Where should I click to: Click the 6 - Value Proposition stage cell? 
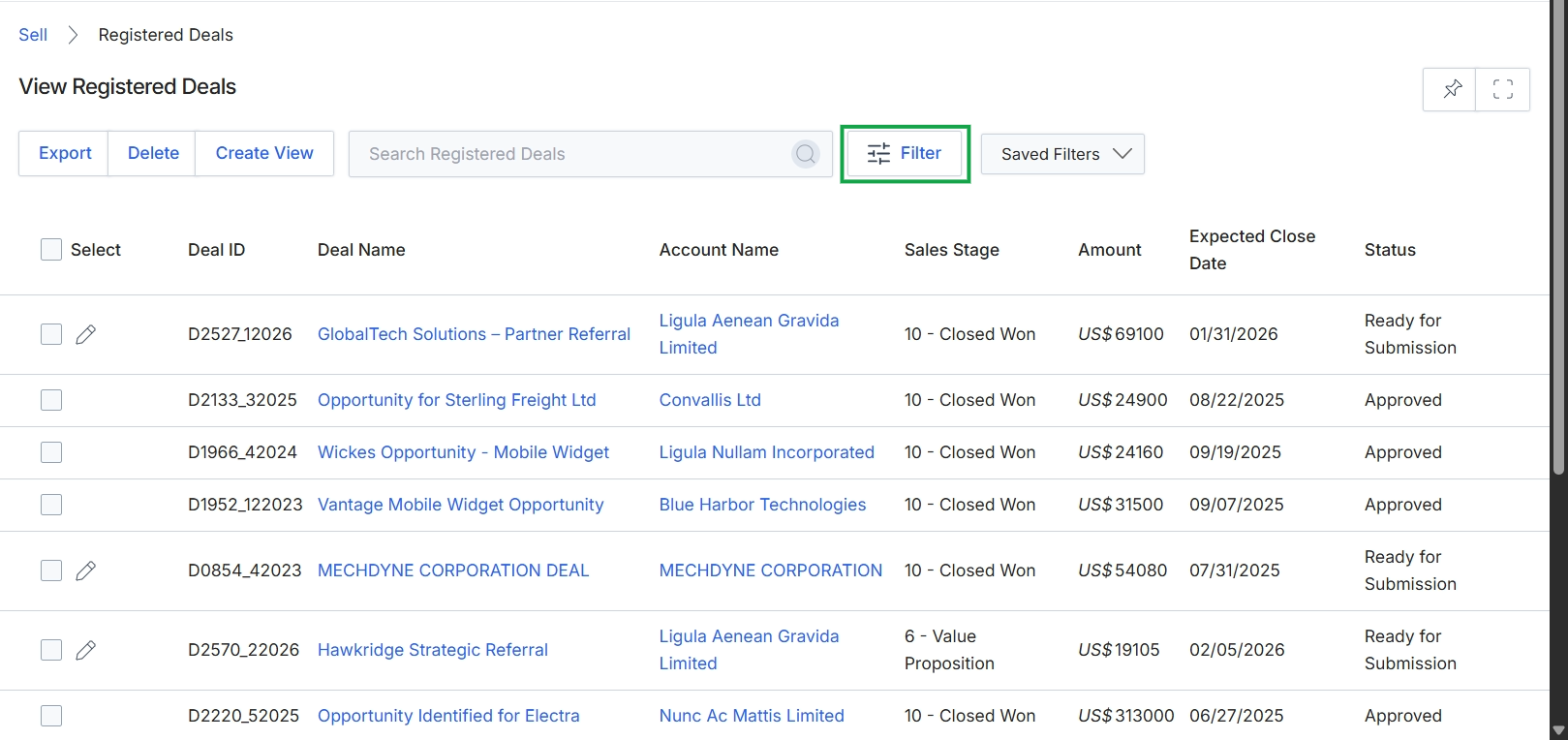click(949, 650)
